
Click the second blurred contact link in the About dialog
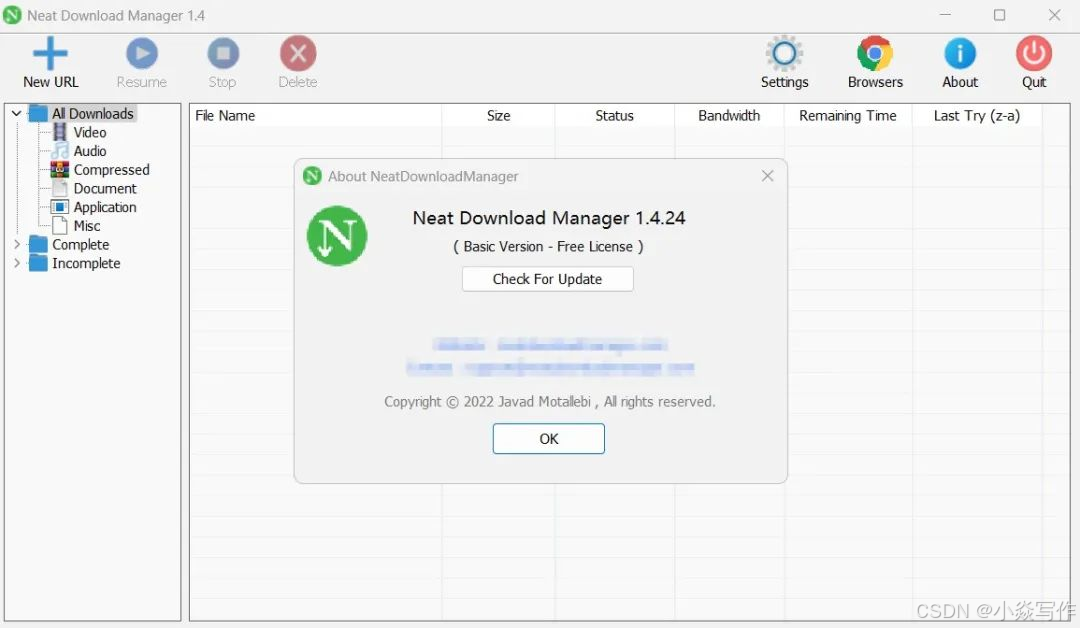click(x=550, y=368)
